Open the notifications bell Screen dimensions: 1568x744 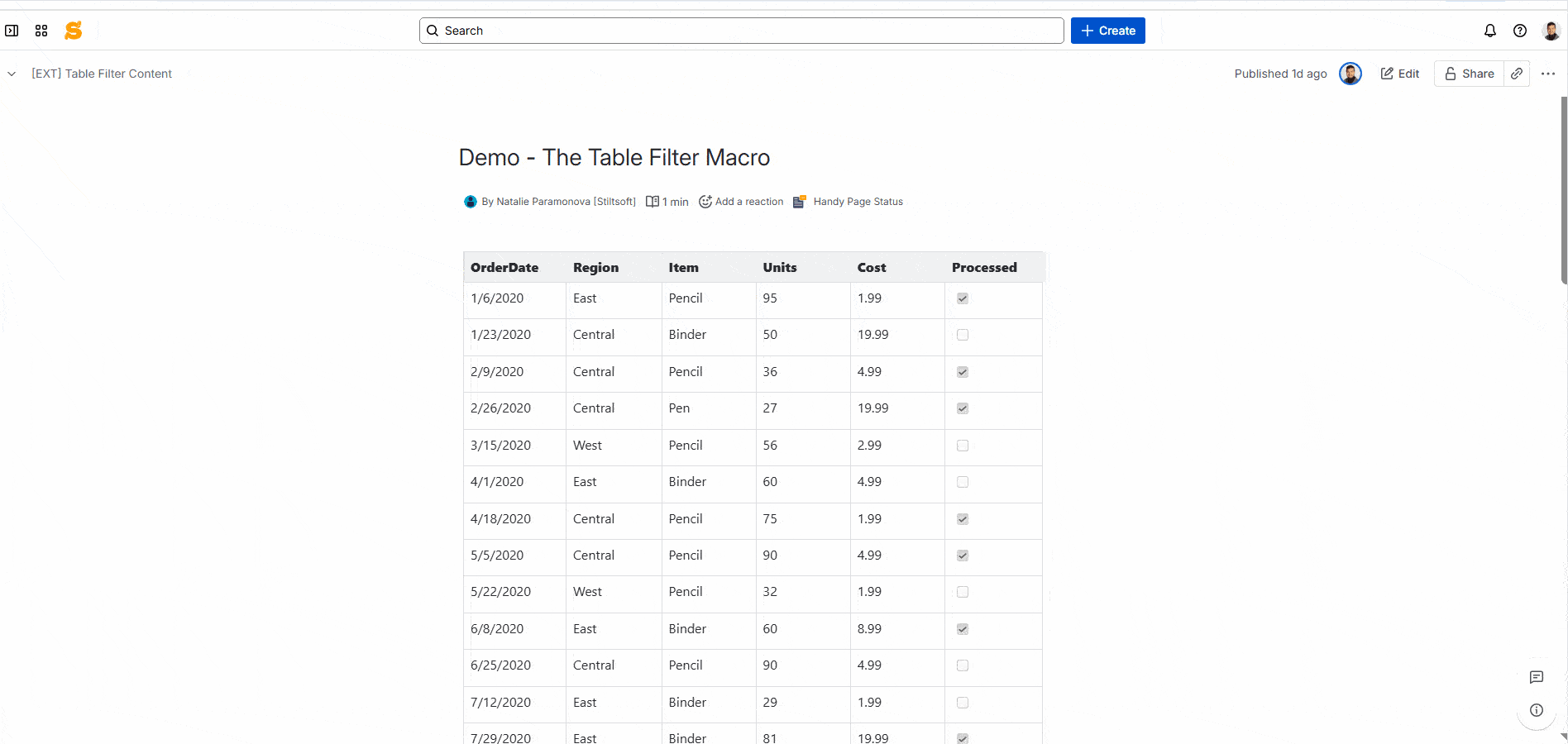click(1489, 31)
